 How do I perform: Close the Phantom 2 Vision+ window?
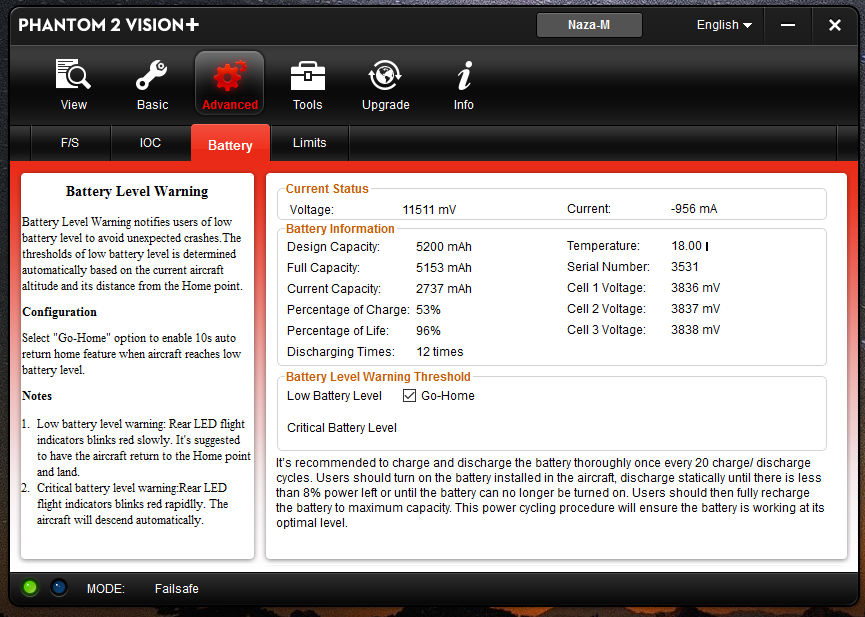click(835, 25)
